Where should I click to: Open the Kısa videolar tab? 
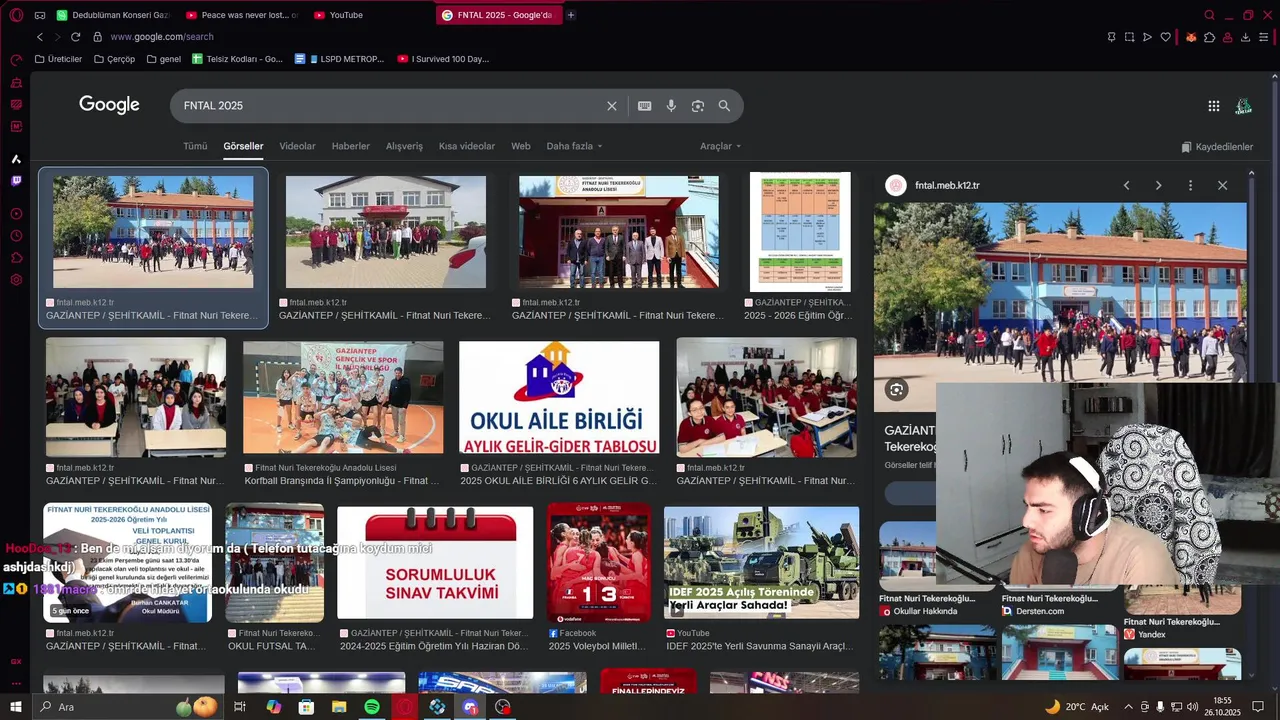(466, 146)
